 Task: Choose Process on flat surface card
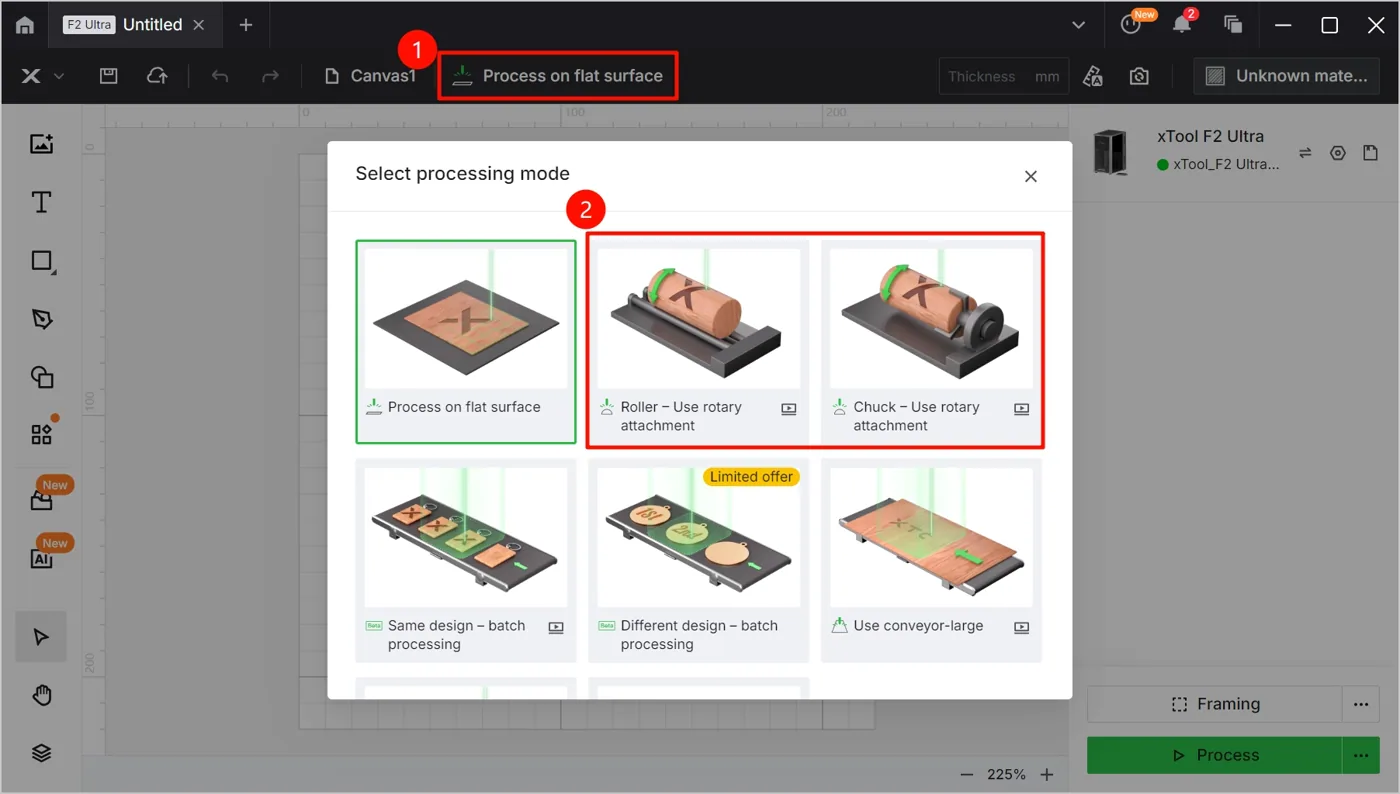[x=466, y=342]
